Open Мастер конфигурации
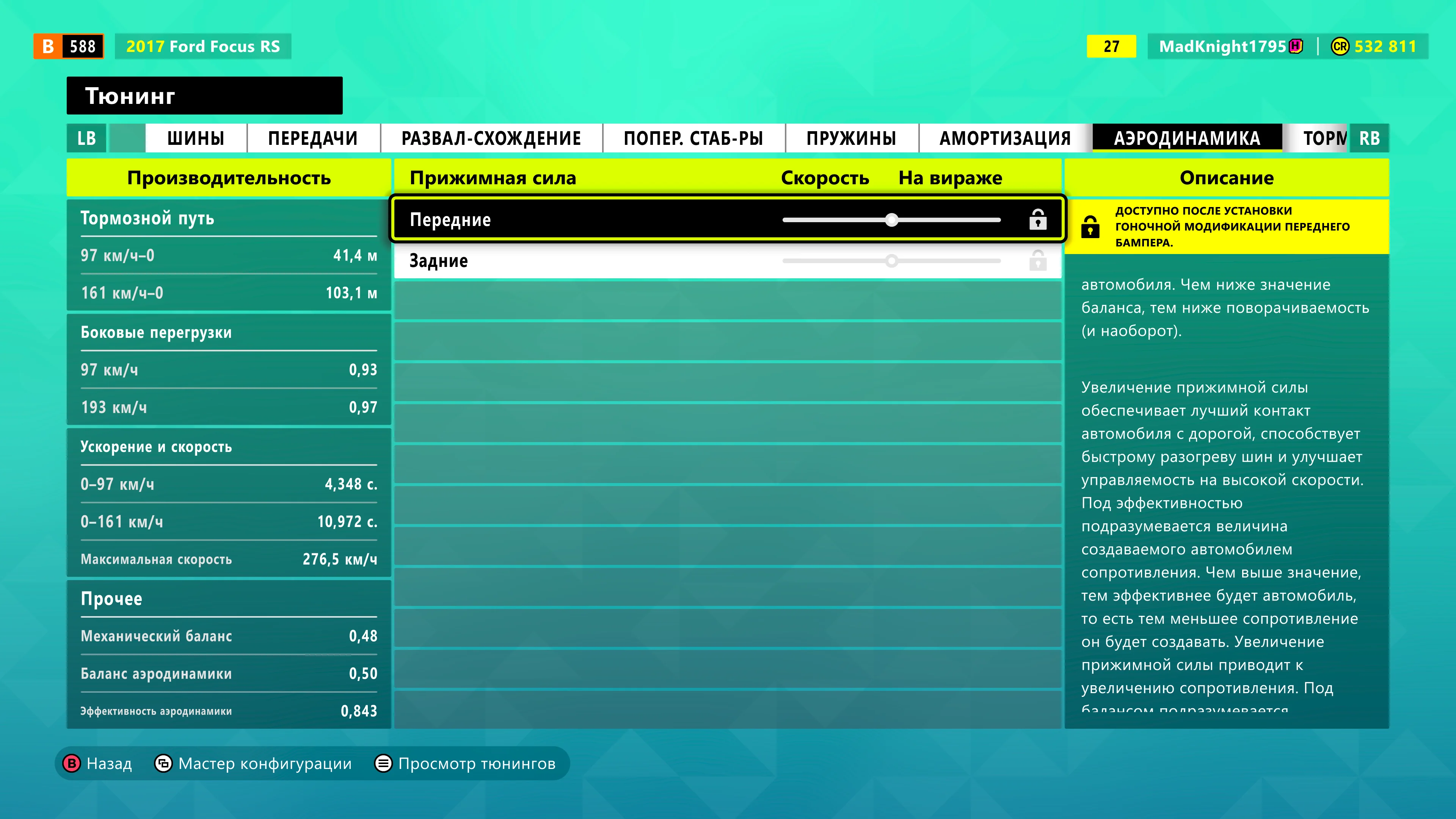The image size is (1456, 819). [x=253, y=764]
